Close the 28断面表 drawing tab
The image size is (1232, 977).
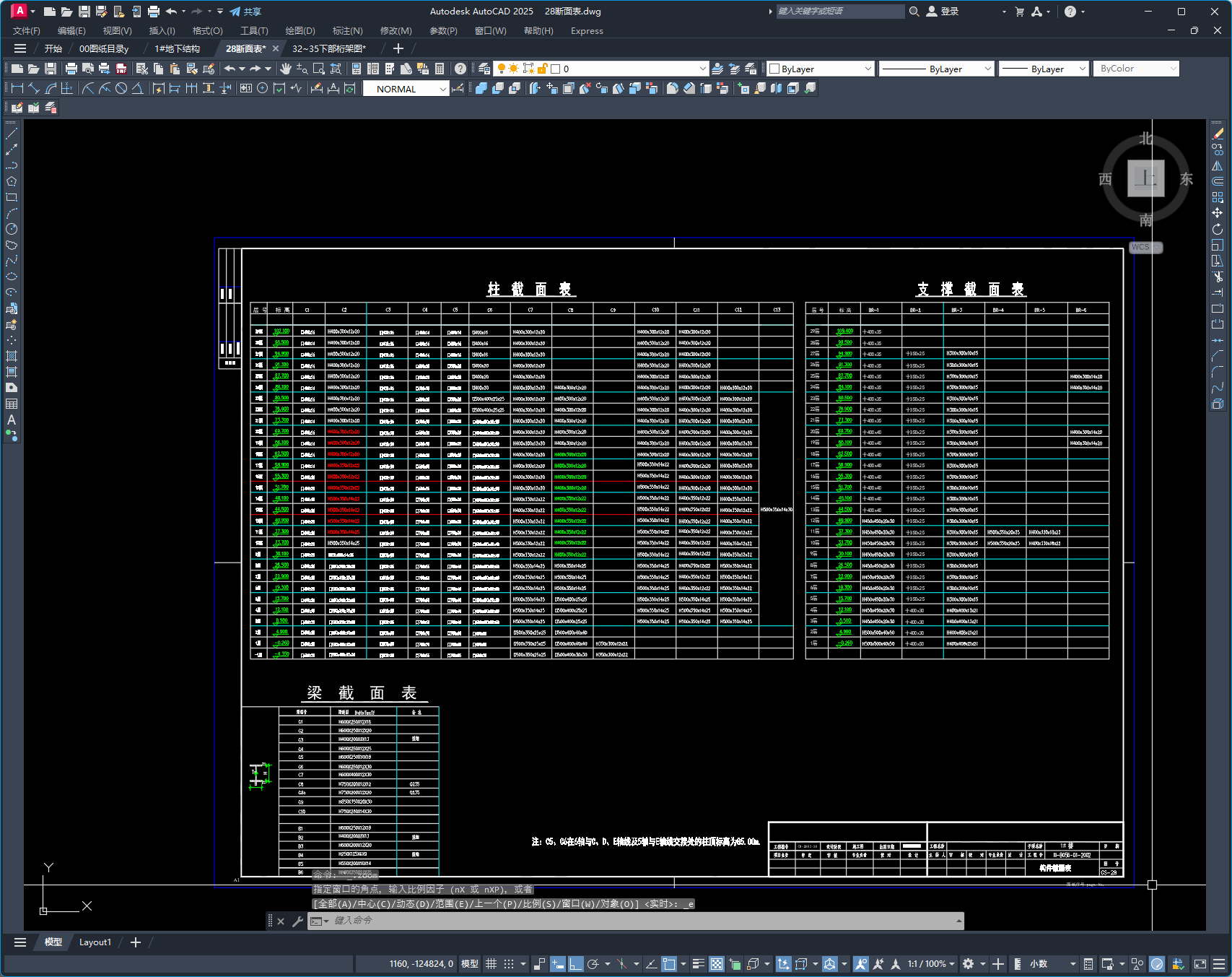(275, 48)
